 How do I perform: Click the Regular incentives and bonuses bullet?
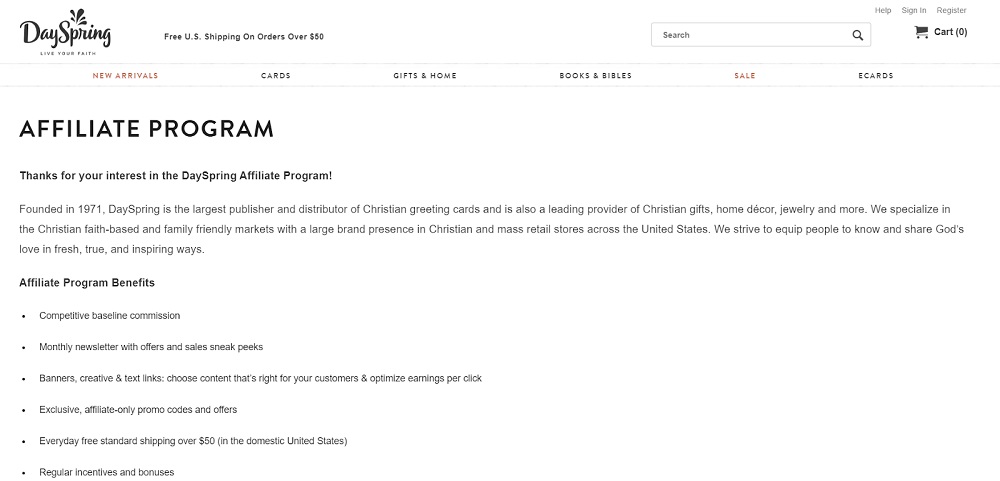coord(107,472)
